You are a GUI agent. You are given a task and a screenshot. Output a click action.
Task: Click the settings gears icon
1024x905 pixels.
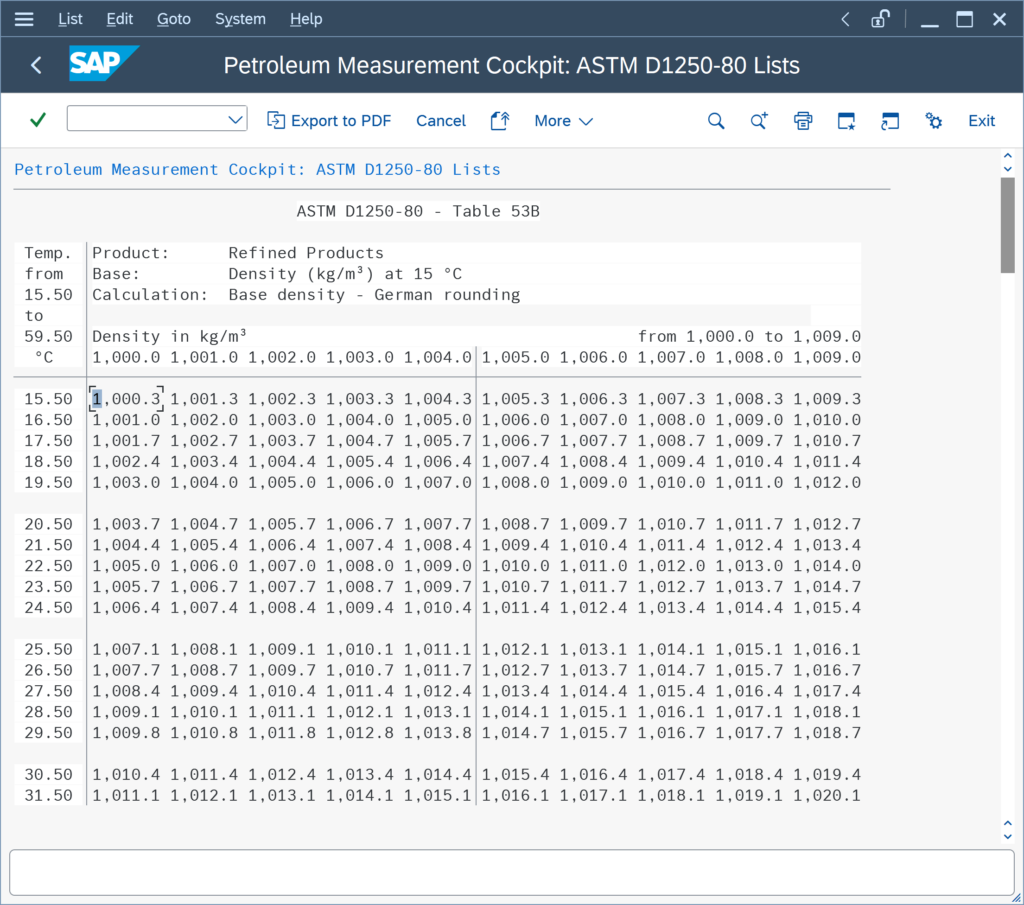point(934,121)
